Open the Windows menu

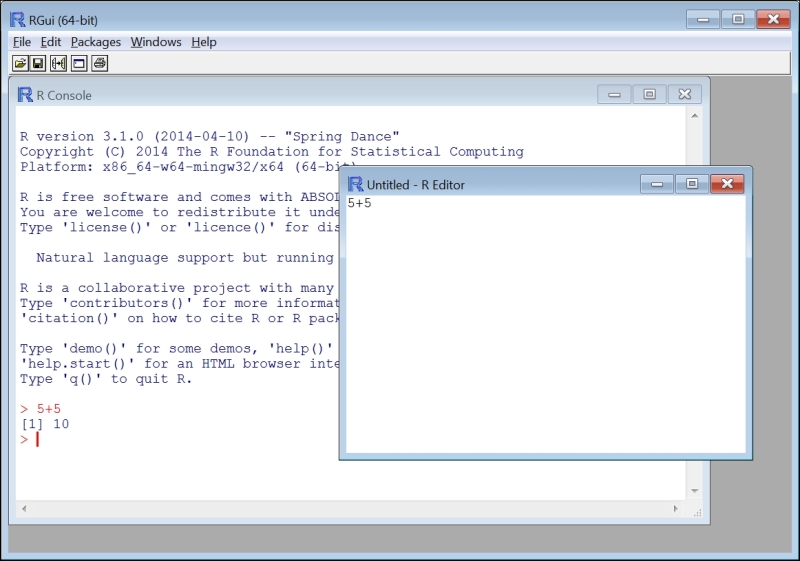pos(156,42)
